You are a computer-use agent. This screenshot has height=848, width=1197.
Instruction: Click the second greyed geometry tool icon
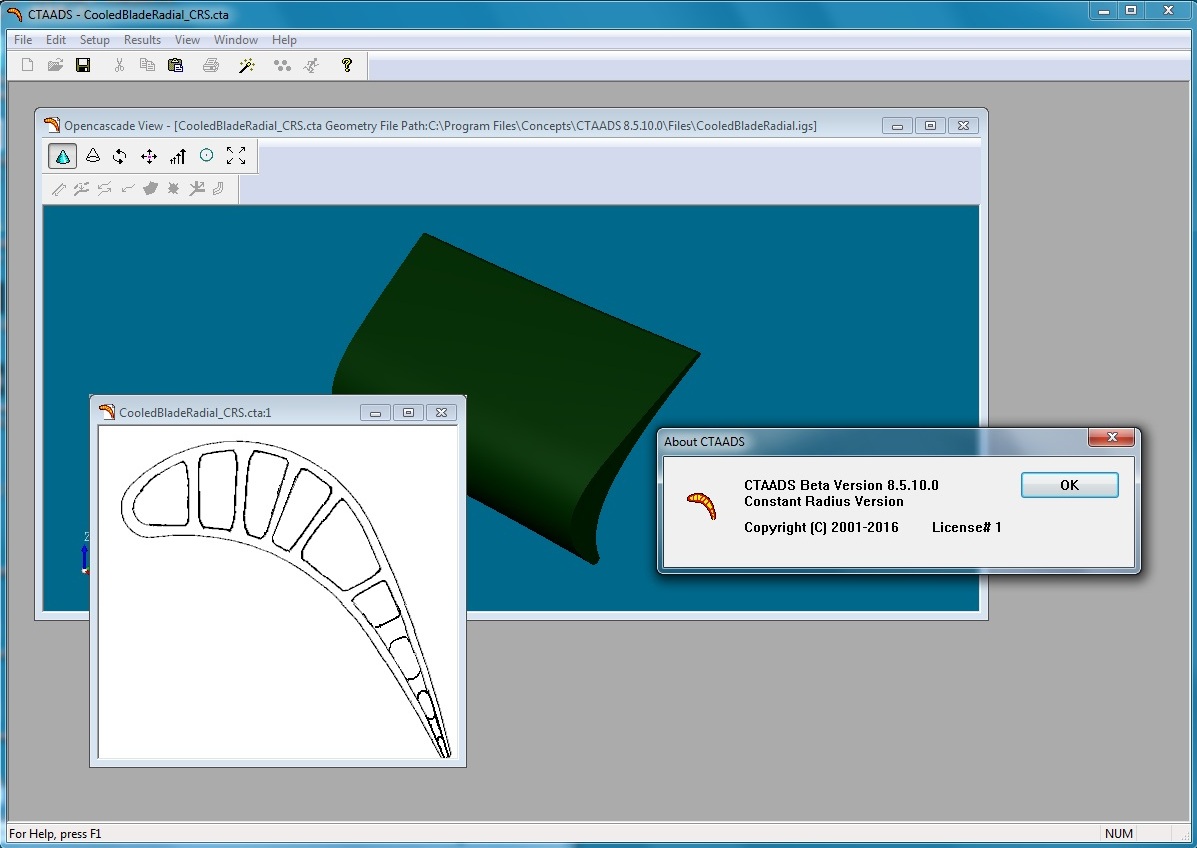tap(81, 189)
